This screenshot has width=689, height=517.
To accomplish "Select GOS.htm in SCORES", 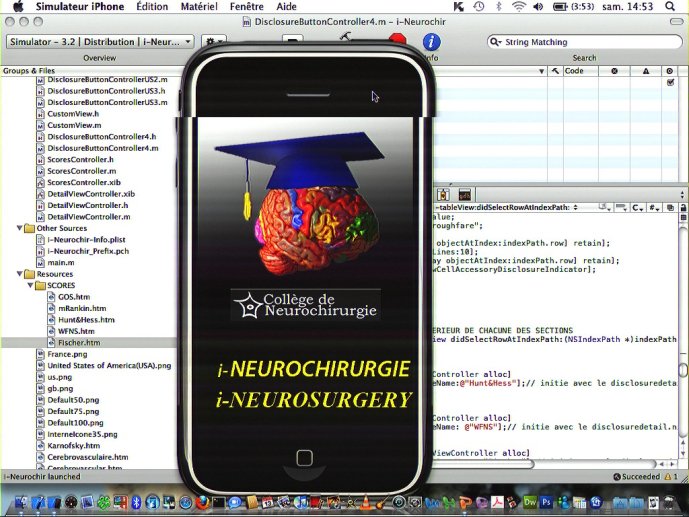I will (x=74, y=296).
